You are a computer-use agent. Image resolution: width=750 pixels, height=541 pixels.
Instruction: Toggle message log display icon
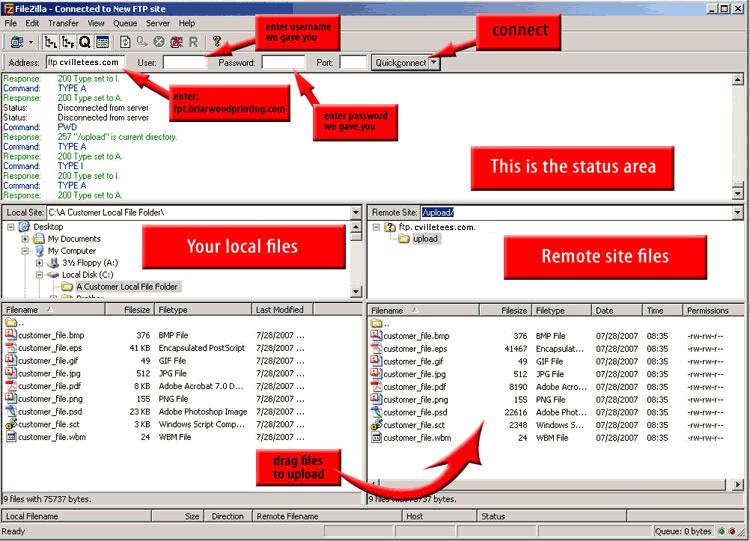102,42
